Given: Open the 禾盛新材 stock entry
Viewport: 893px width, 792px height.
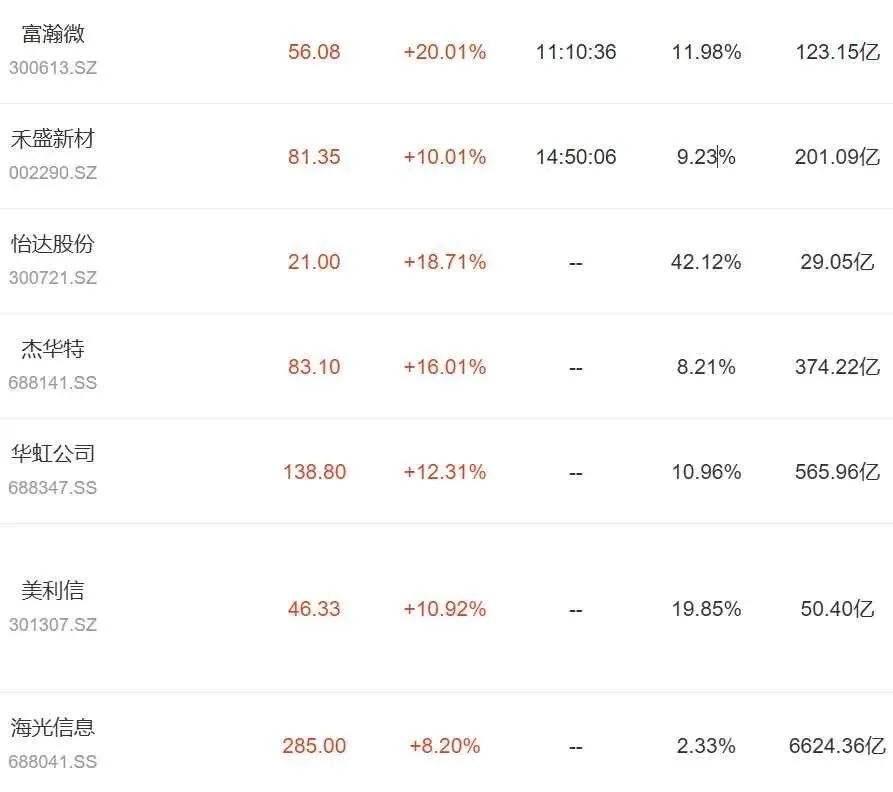Looking at the screenshot, I should 53,138.
